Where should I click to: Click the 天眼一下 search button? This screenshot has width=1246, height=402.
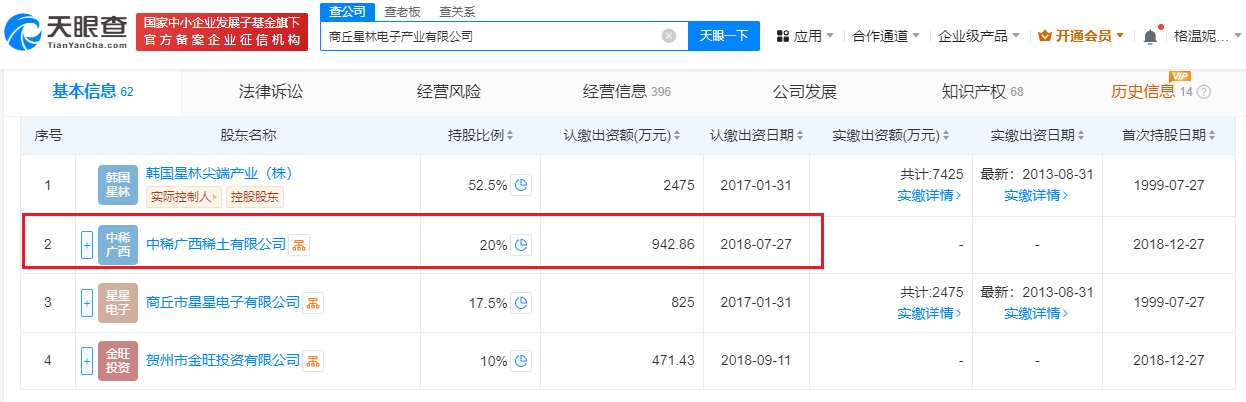click(724, 36)
